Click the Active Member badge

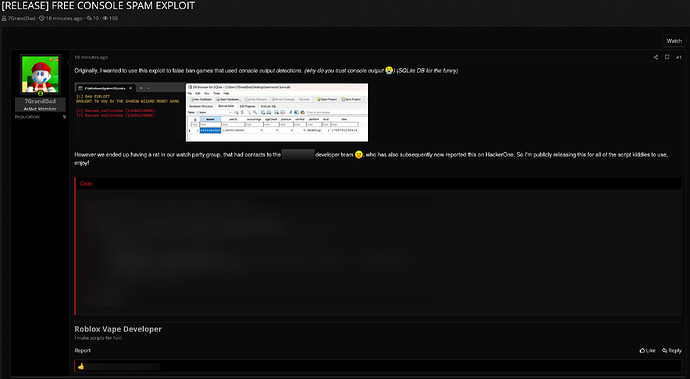[x=40, y=108]
